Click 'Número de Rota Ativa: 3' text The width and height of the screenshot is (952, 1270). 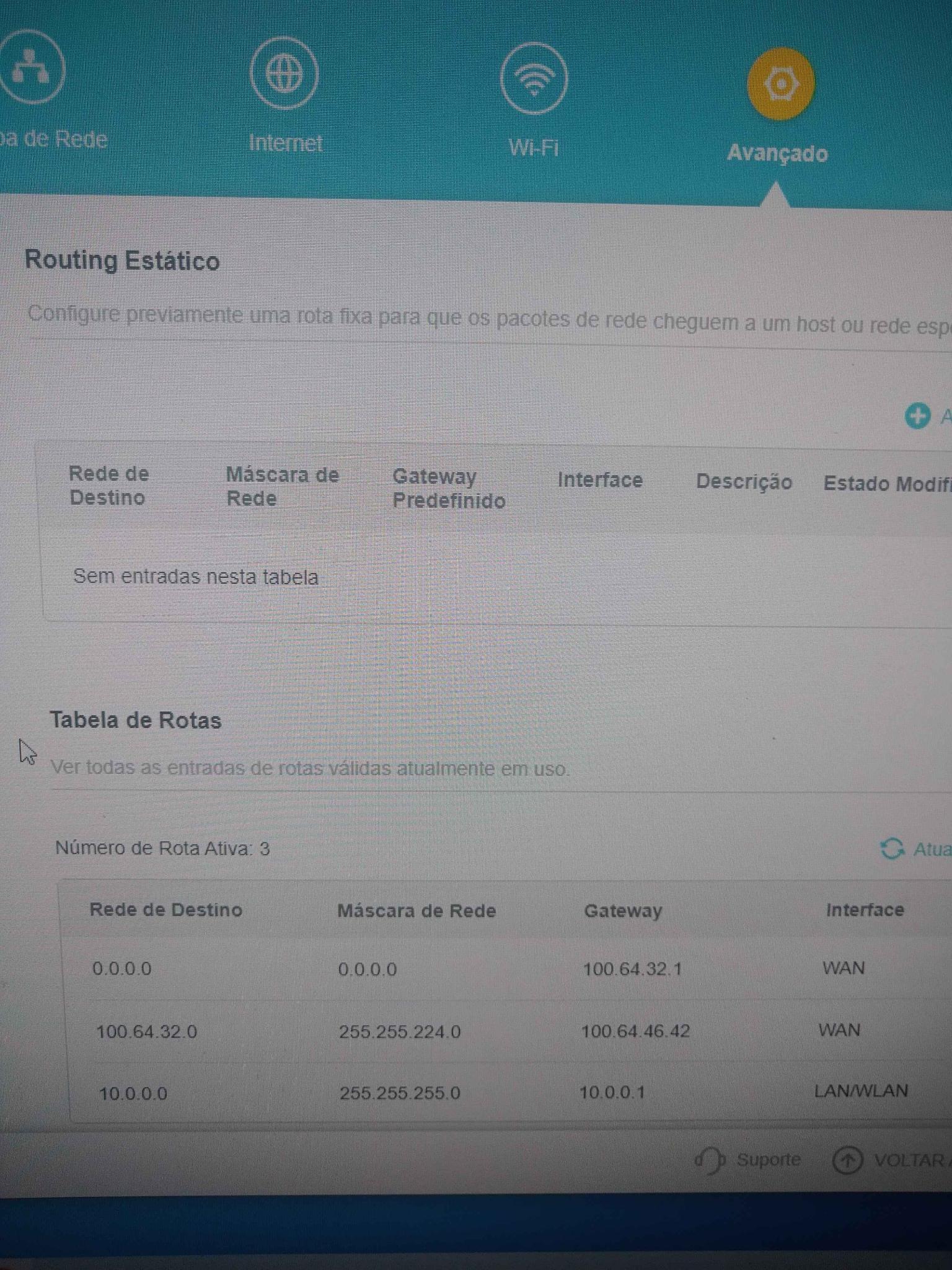163,848
